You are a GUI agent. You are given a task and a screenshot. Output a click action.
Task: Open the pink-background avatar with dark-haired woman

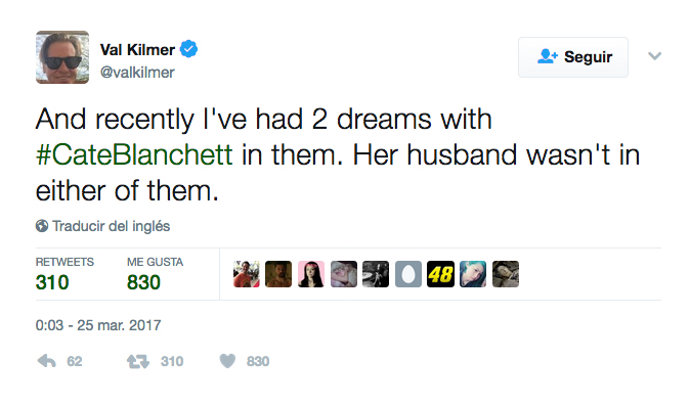tap(311, 274)
